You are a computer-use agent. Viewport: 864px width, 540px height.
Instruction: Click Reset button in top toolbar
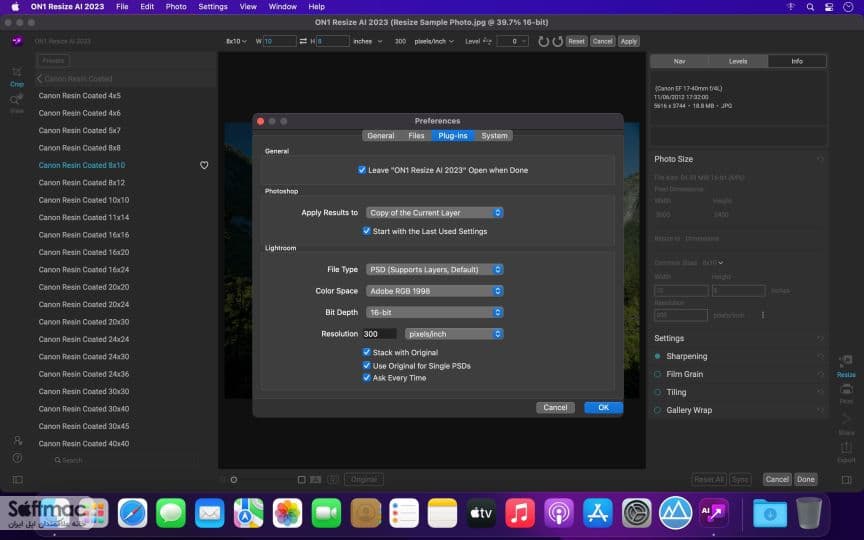coord(576,41)
